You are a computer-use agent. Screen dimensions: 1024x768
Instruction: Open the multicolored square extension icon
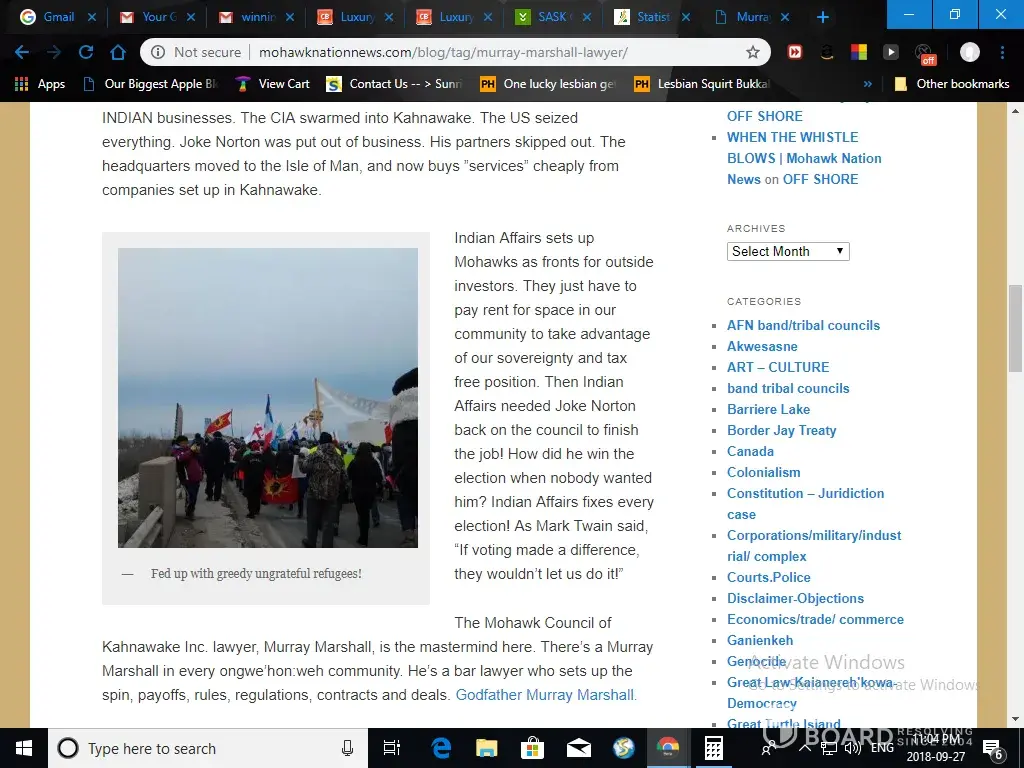point(859,52)
